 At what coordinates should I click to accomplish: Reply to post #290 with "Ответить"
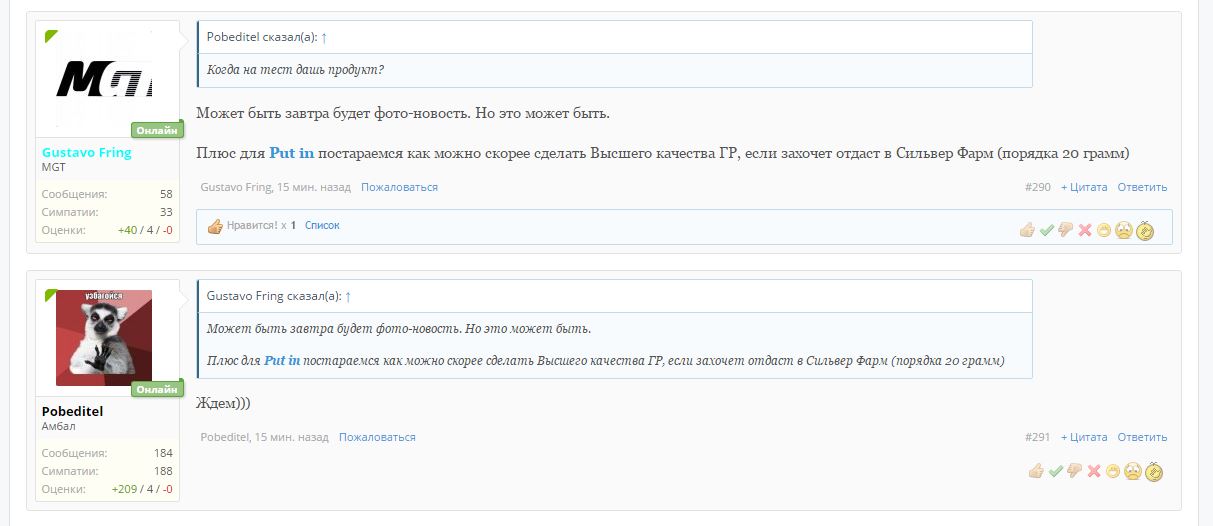(1142, 187)
